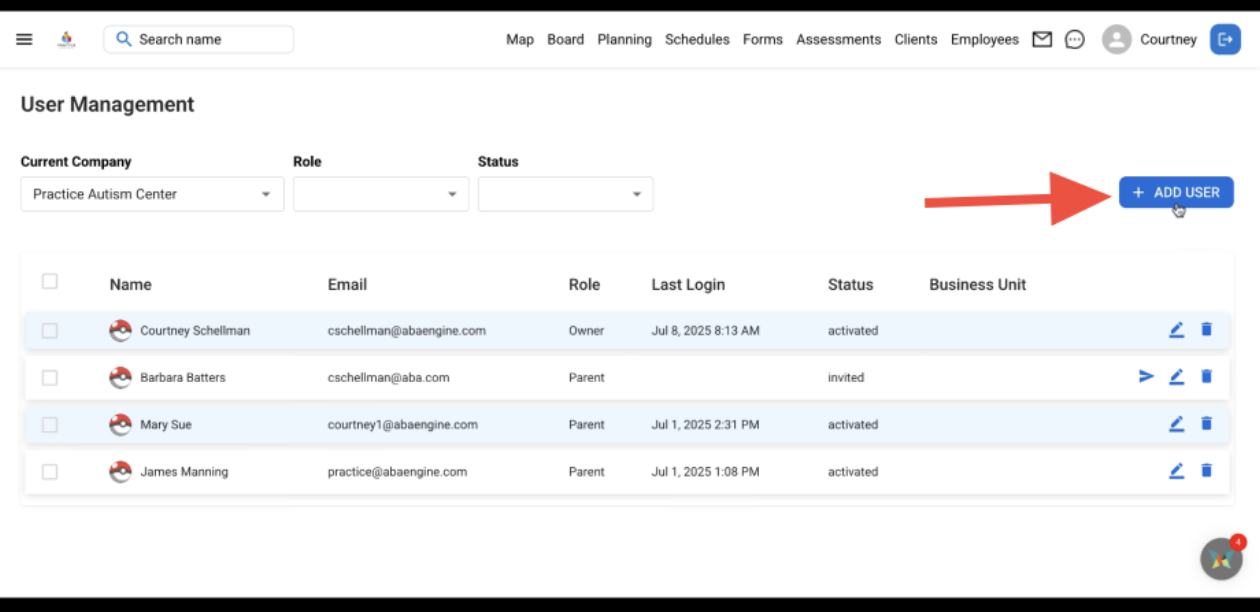The height and width of the screenshot is (612, 1260).
Task: Open the Employees menu item
Action: coord(984,40)
